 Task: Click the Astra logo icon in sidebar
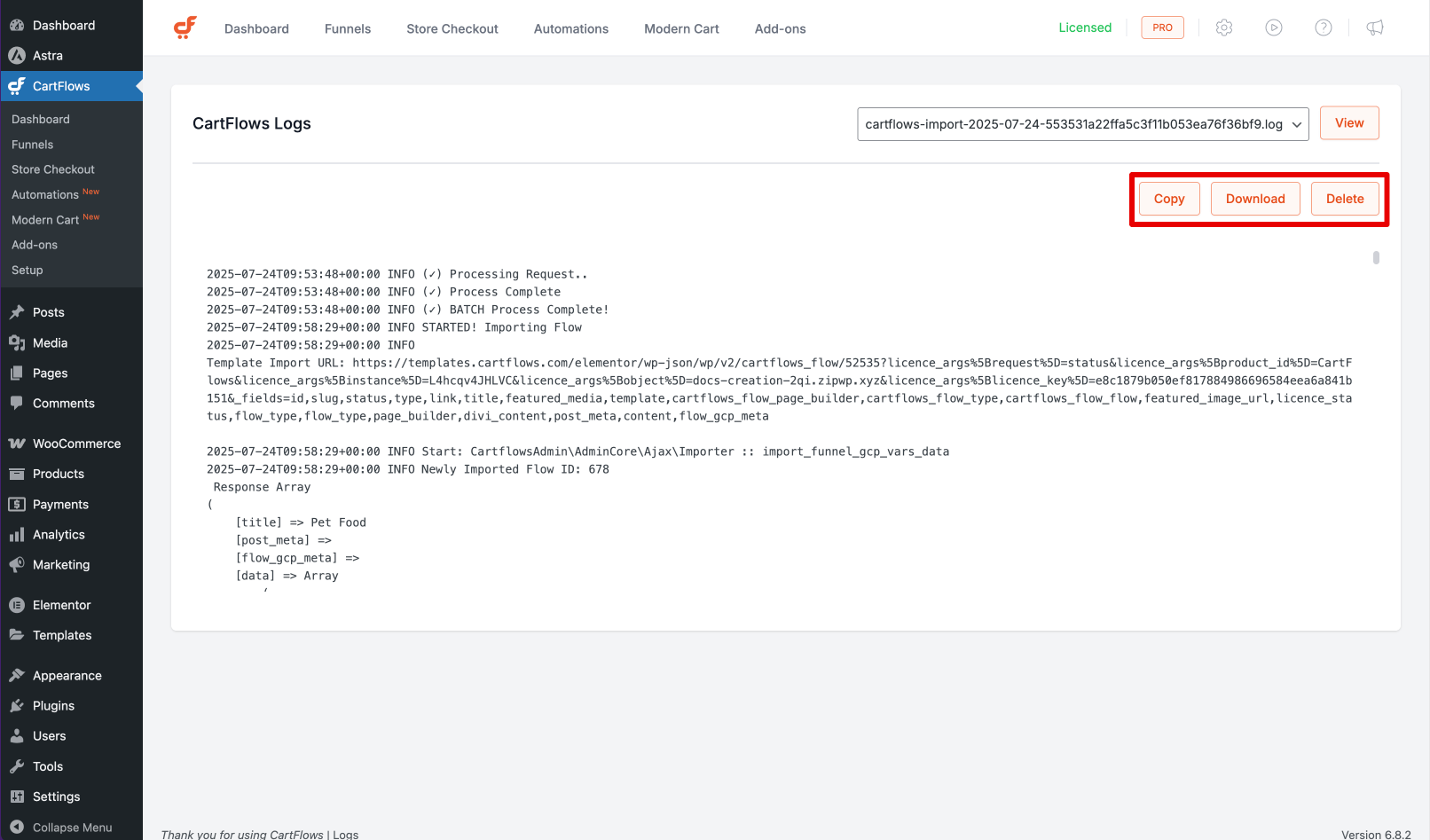click(x=17, y=55)
